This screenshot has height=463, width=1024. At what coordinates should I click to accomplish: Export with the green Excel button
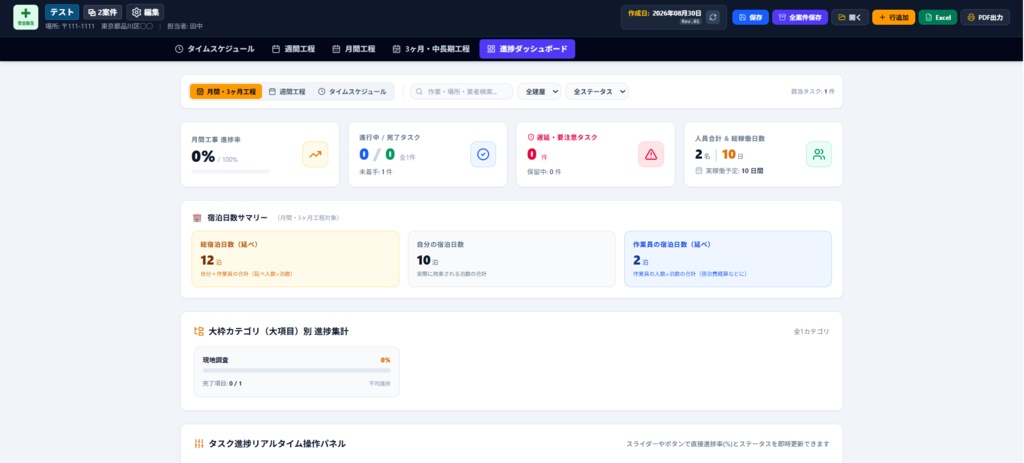click(x=938, y=18)
